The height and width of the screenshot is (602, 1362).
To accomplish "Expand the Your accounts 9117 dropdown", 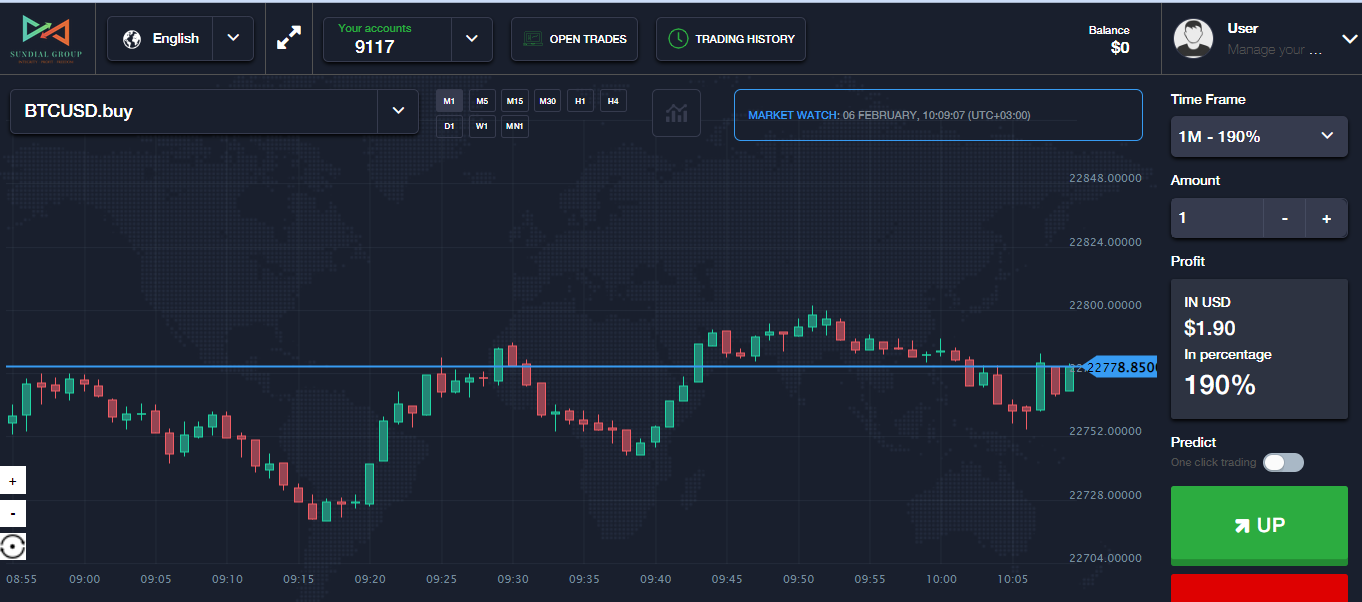I will [471, 39].
